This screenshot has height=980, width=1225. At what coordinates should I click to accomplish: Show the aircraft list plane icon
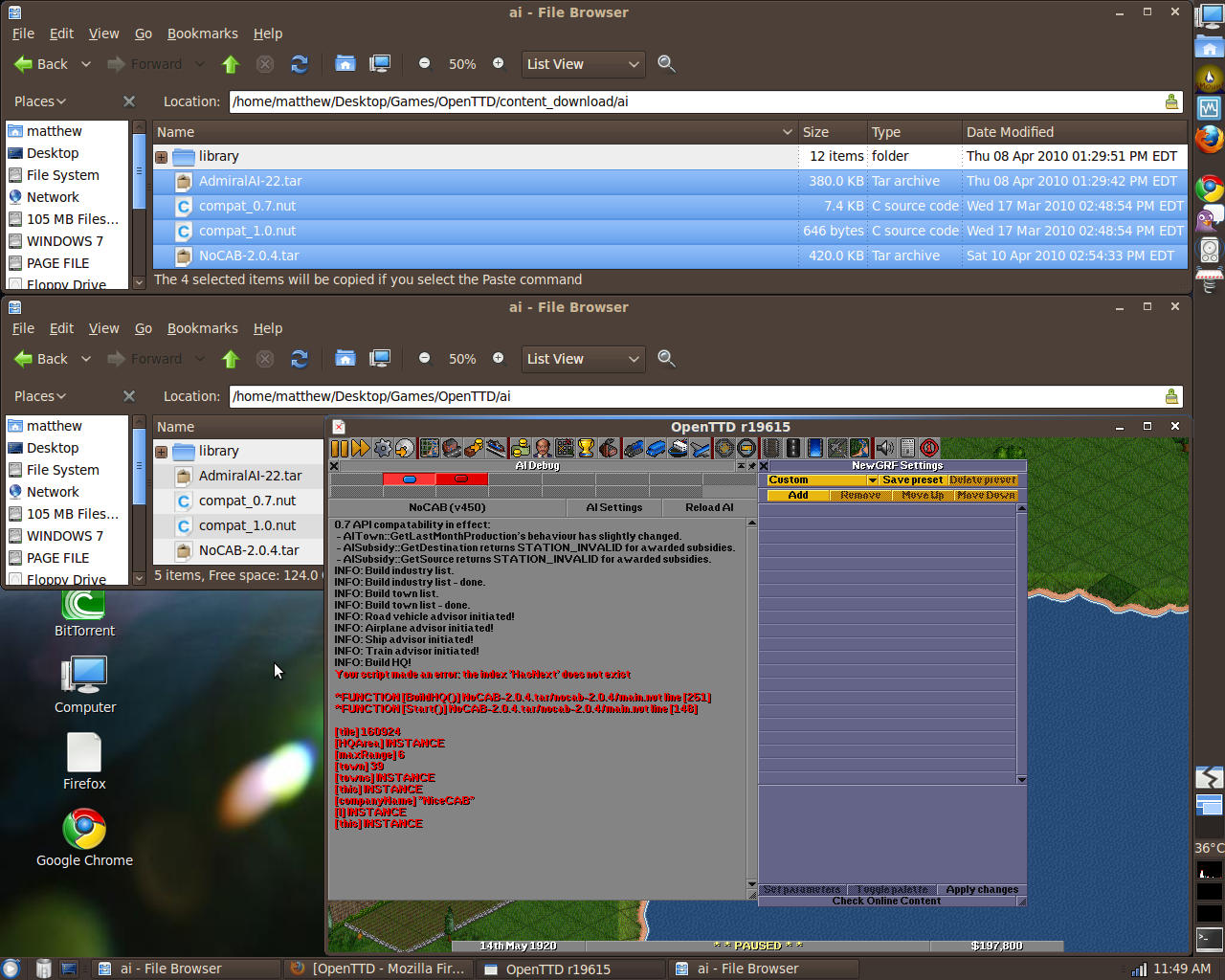[x=700, y=448]
